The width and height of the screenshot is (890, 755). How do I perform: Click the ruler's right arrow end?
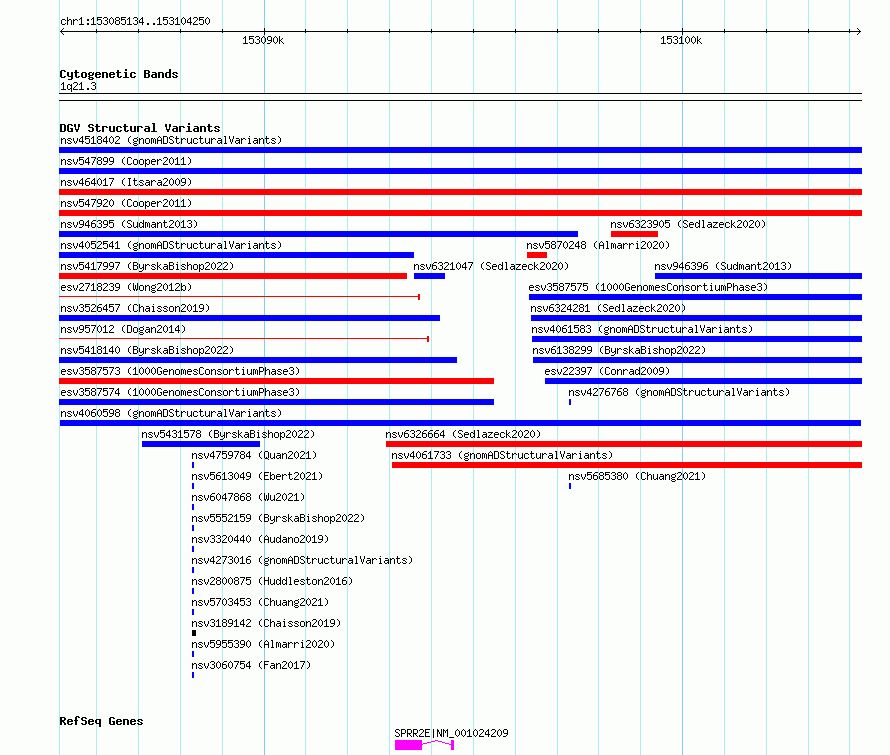859,31
